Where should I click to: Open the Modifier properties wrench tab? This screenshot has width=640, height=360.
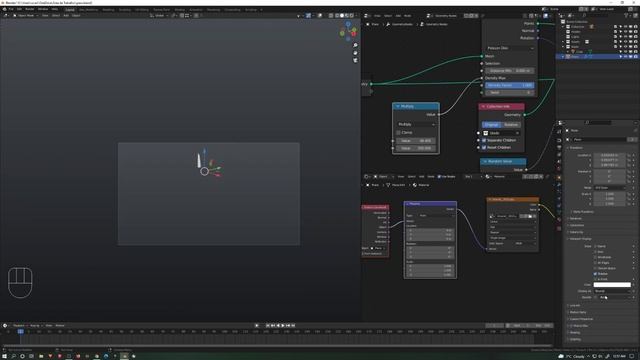[559, 184]
